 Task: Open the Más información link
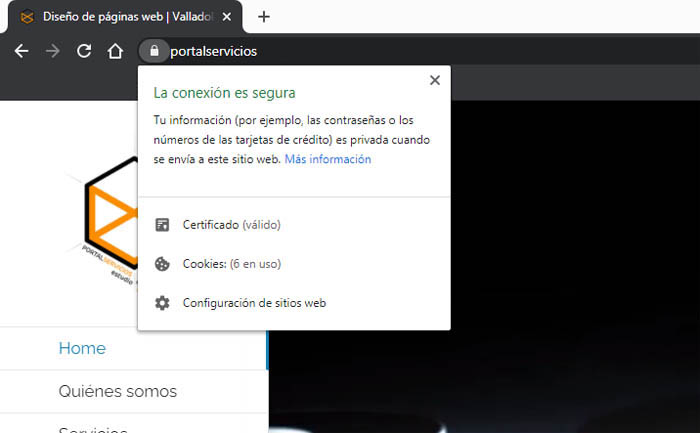coord(327,159)
